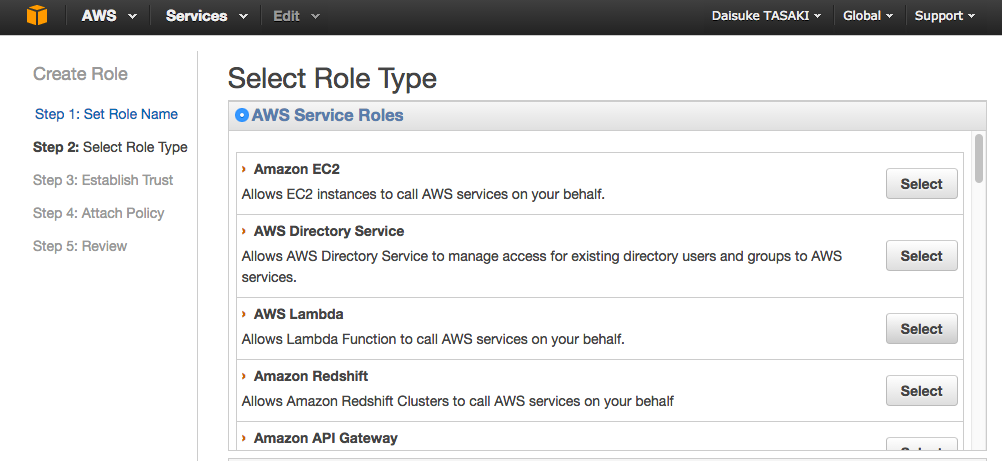Viewport: 1002px width, 461px height.
Task: Select the Amazon EC2 role
Action: [921, 184]
